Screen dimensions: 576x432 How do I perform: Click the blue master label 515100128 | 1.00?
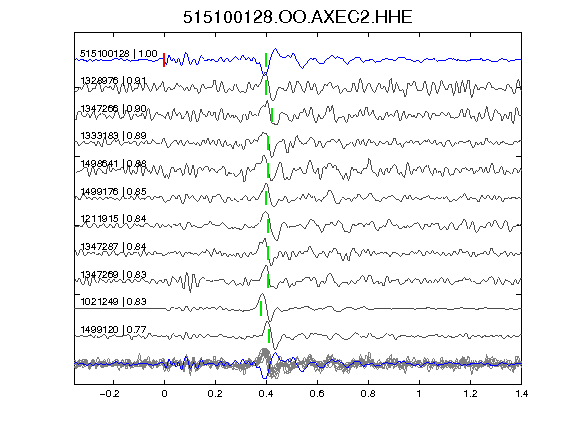[119, 54]
